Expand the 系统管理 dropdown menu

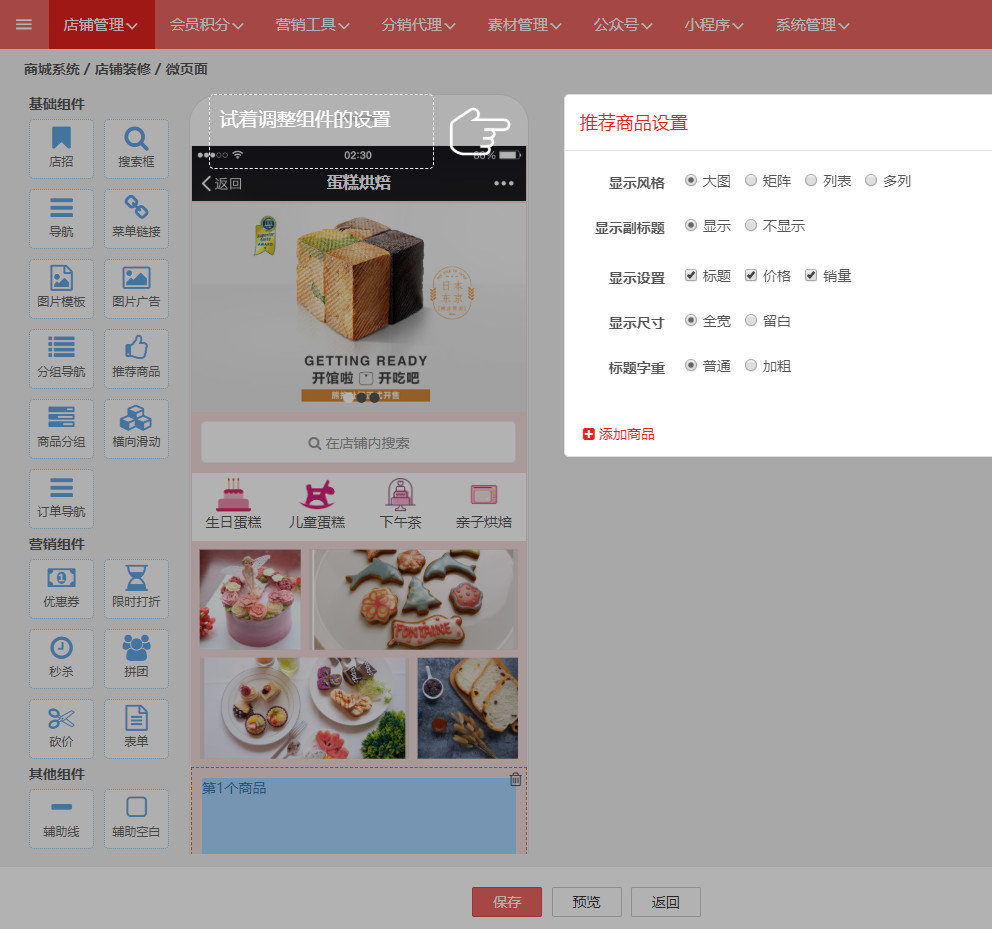(x=812, y=25)
